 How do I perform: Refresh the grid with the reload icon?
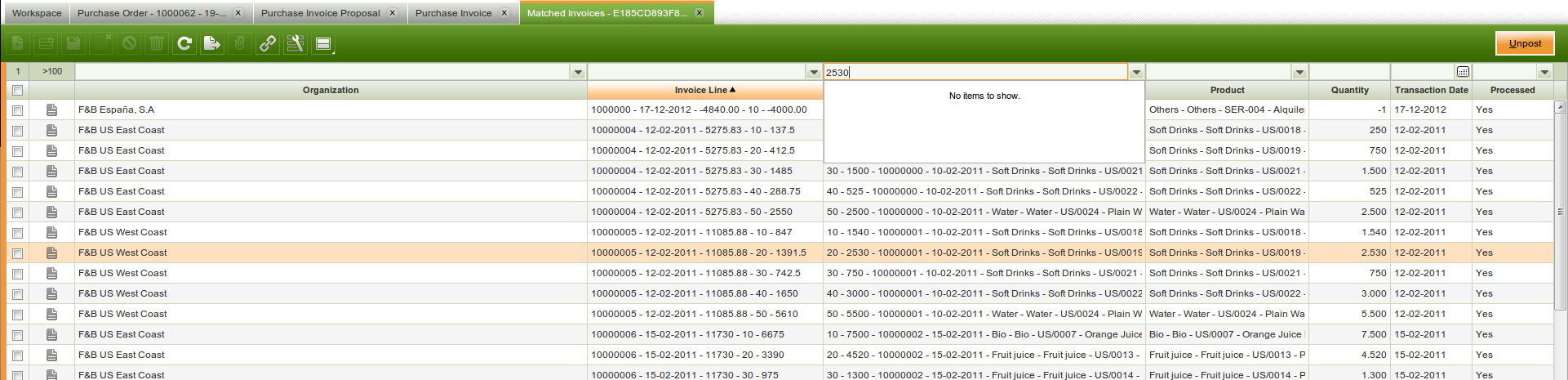(184, 43)
